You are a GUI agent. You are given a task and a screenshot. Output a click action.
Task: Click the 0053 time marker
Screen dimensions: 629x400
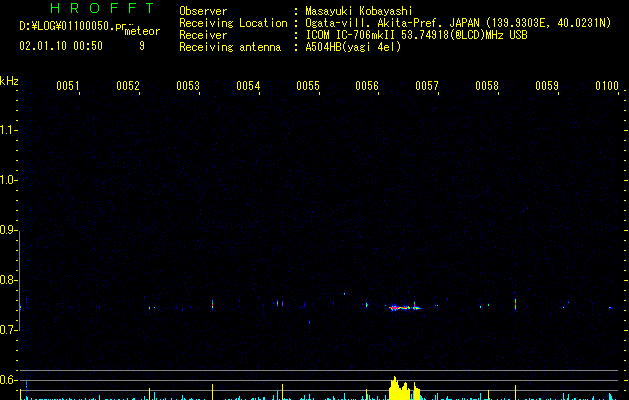coord(188,85)
